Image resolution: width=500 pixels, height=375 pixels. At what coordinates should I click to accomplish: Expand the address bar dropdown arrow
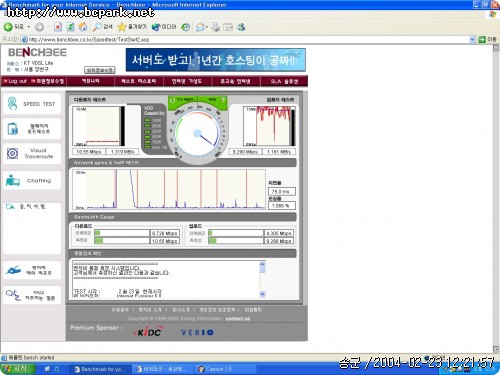472,39
